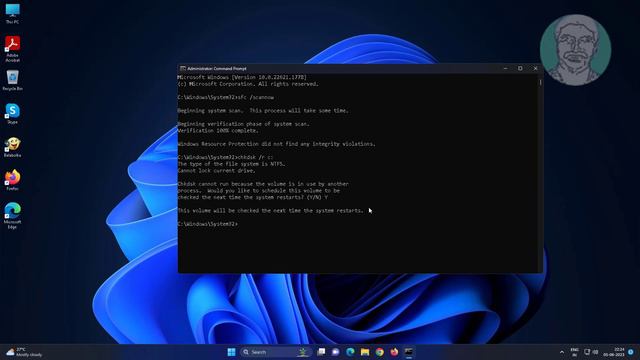The width and height of the screenshot is (640, 360).
Task: Click the taskbar Search box
Action: [x=276, y=352]
